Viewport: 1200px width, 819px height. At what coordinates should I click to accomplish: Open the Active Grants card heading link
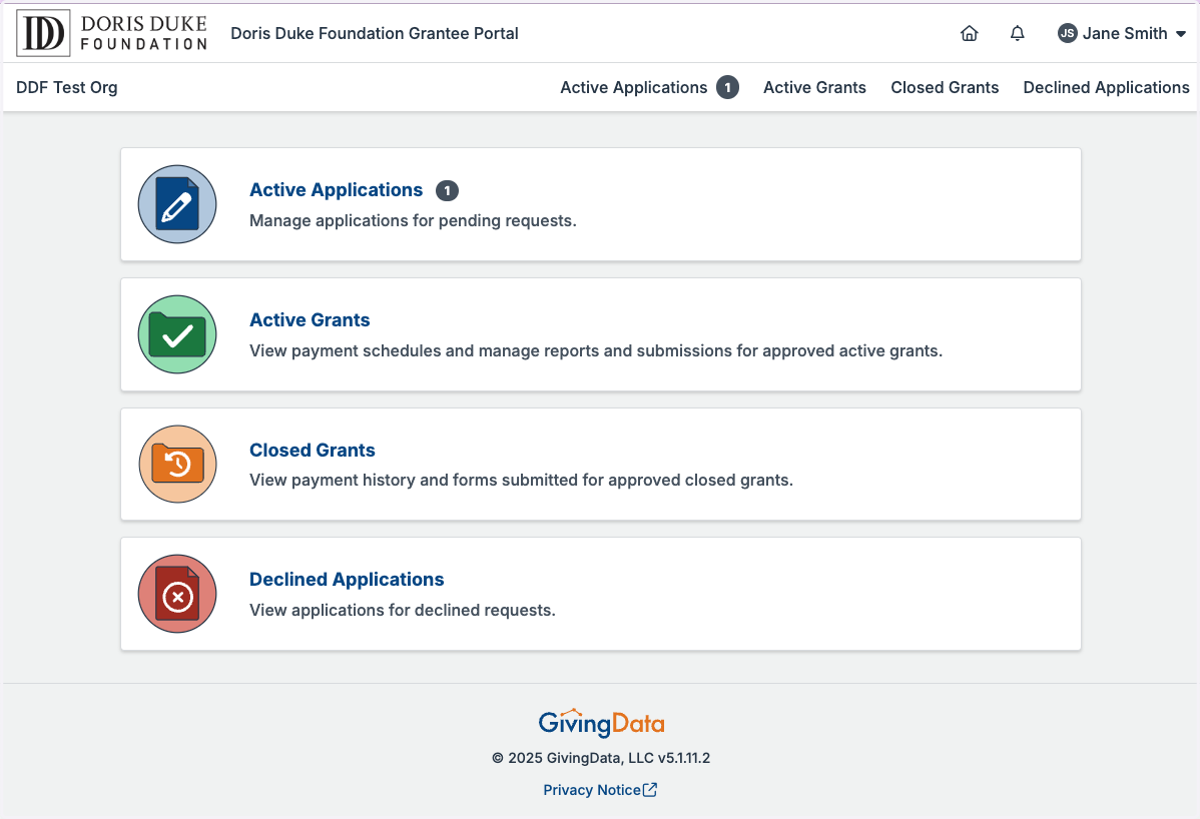tap(310, 320)
